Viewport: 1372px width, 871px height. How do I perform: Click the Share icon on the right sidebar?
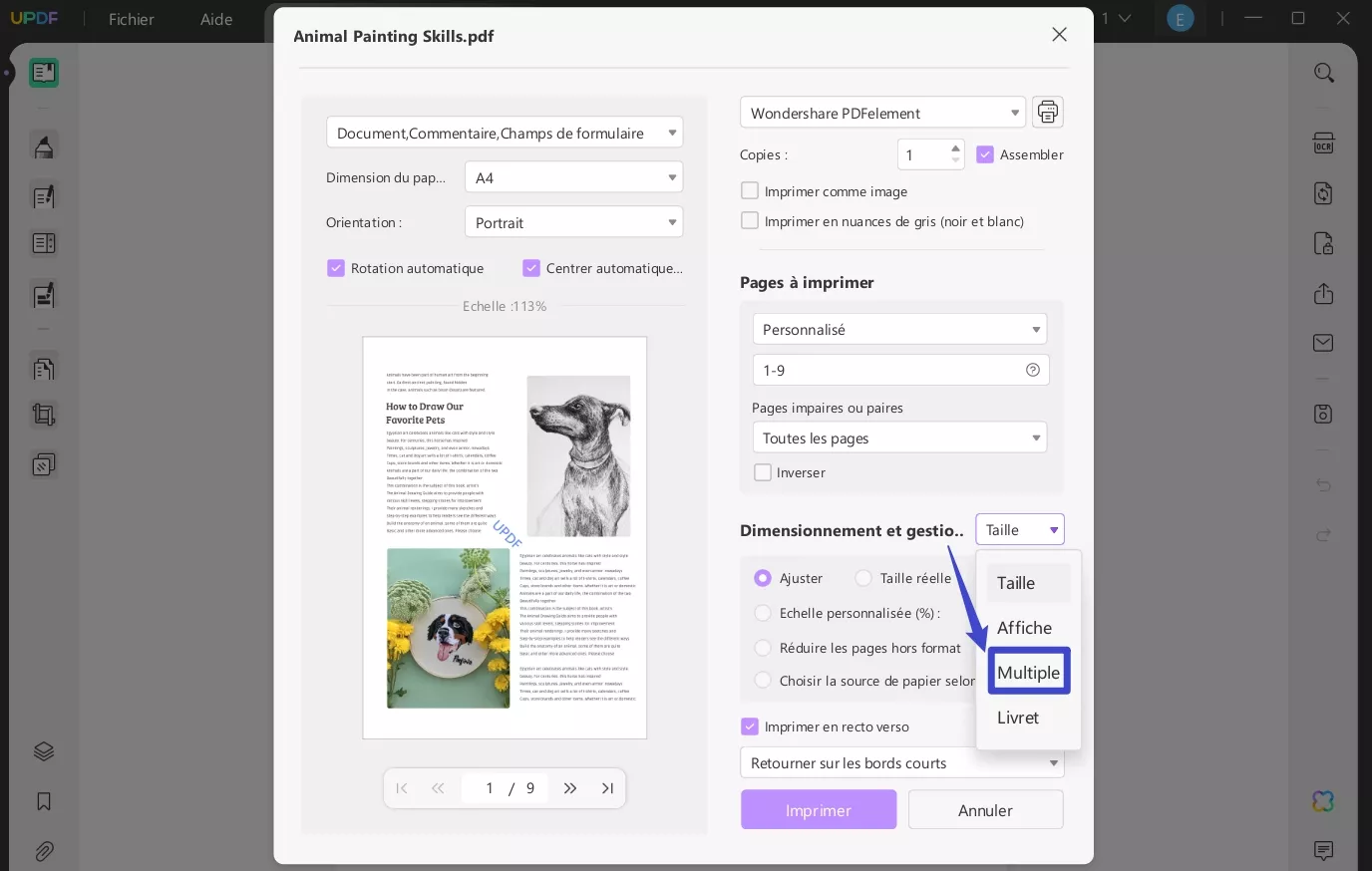[x=1322, y=294]
